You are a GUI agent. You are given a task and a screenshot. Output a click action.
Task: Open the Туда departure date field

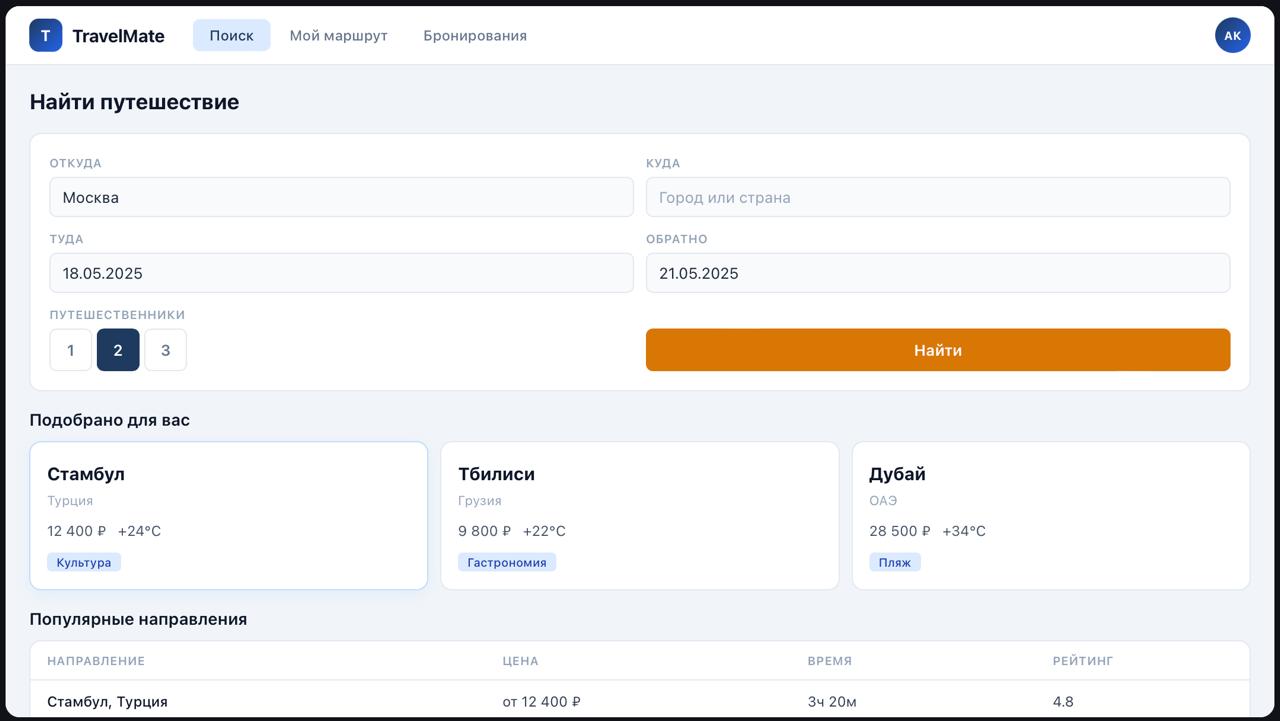click(x=341, y=273)
